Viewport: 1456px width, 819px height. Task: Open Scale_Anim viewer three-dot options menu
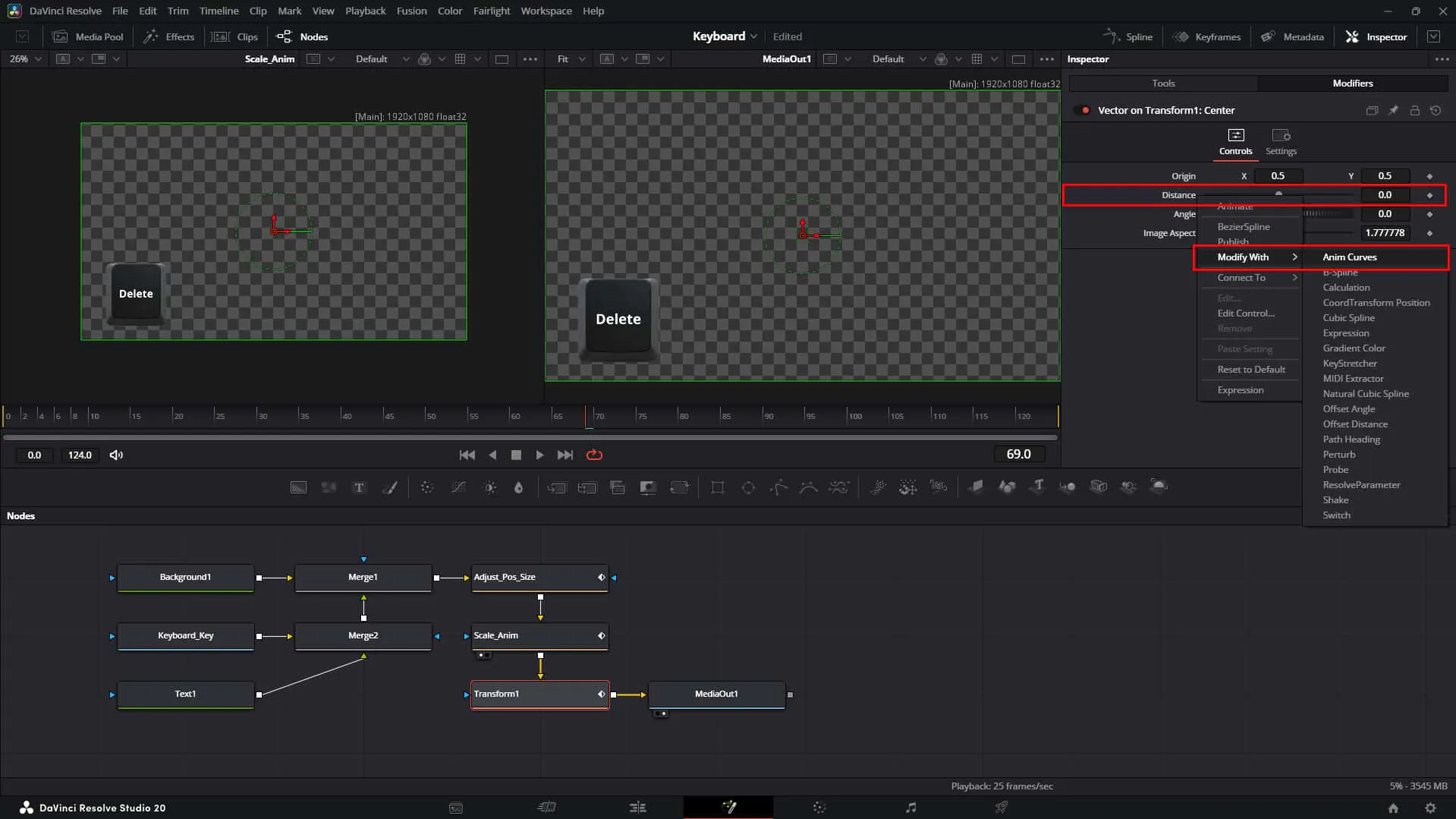tap(530, 58)
